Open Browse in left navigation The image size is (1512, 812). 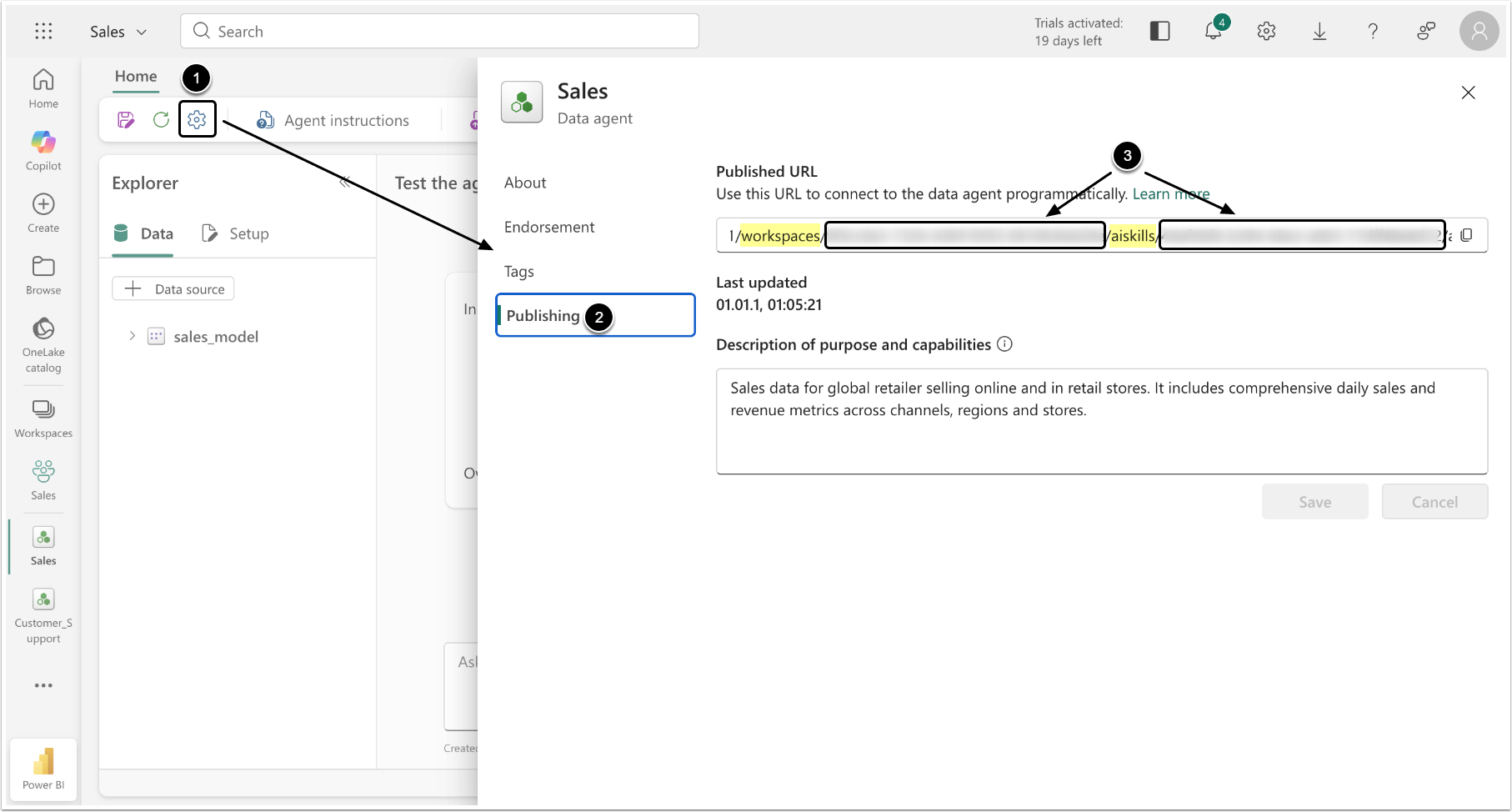click(x=43, y=276)
